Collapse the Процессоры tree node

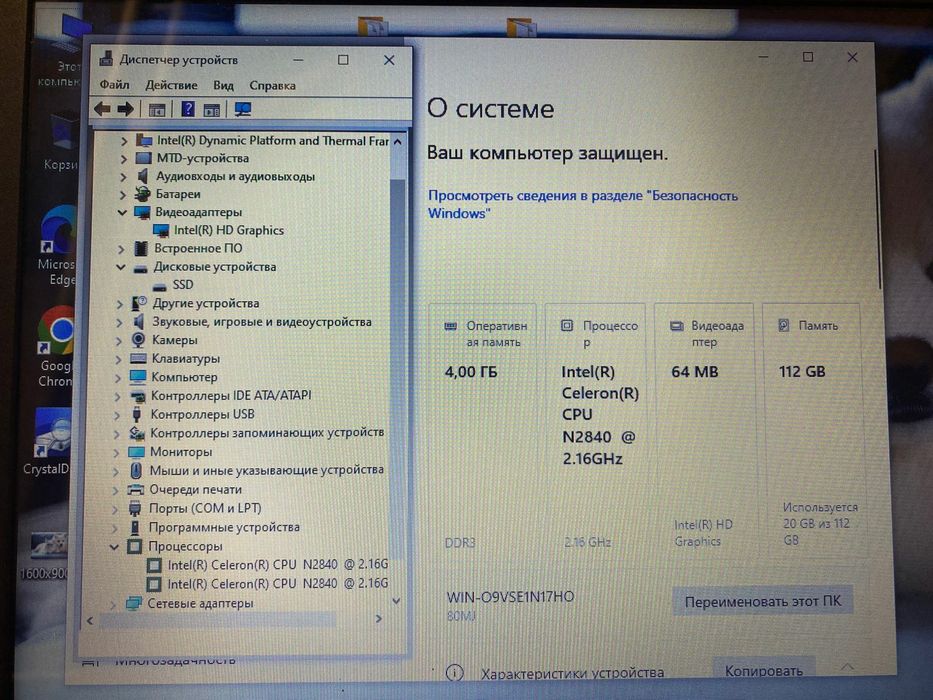(x=114, y=546)
